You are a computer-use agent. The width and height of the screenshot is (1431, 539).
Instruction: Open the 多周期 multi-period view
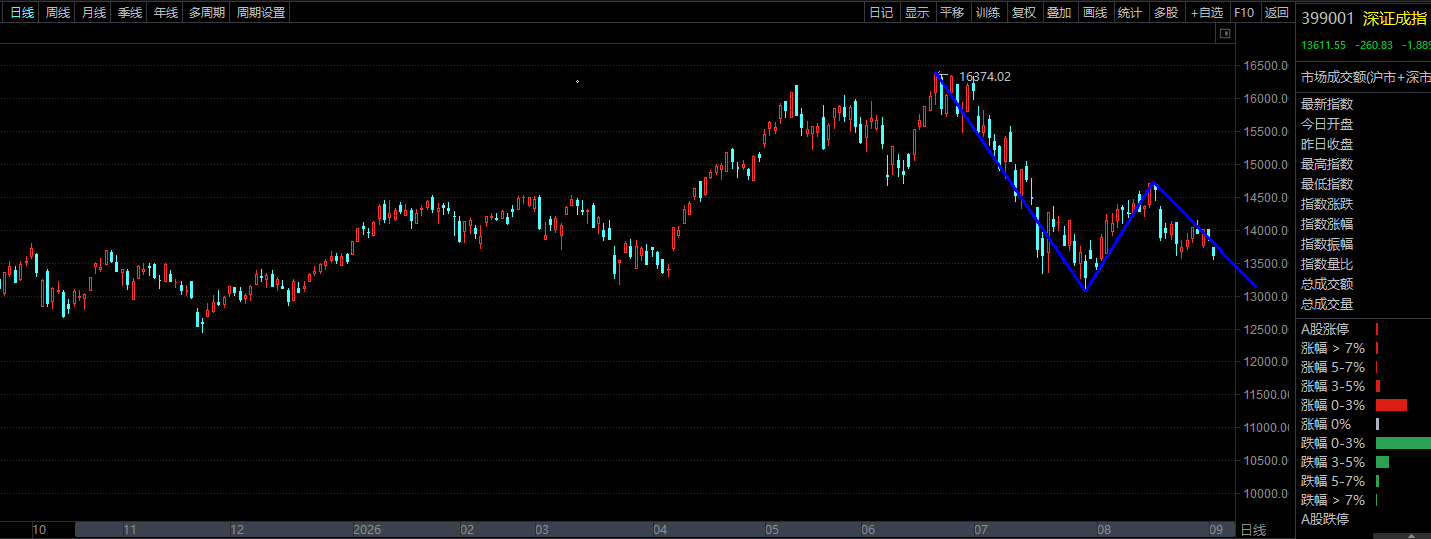coord(207,13)
